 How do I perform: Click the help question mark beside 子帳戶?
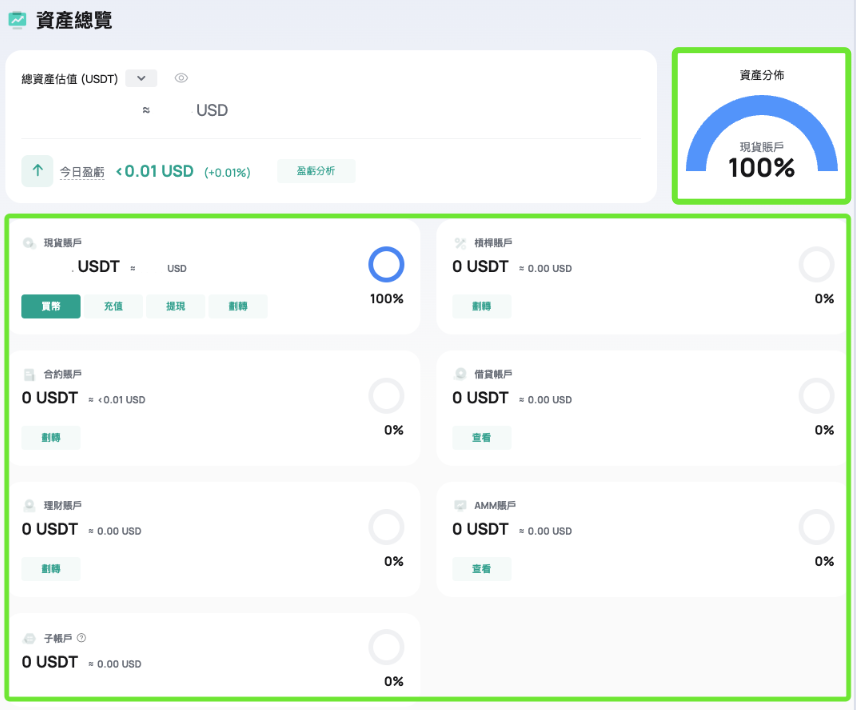(82, 638)
